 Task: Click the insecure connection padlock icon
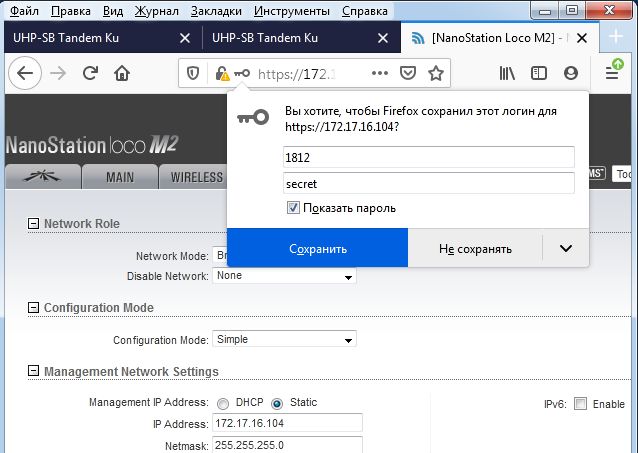[x=222, y=74]
